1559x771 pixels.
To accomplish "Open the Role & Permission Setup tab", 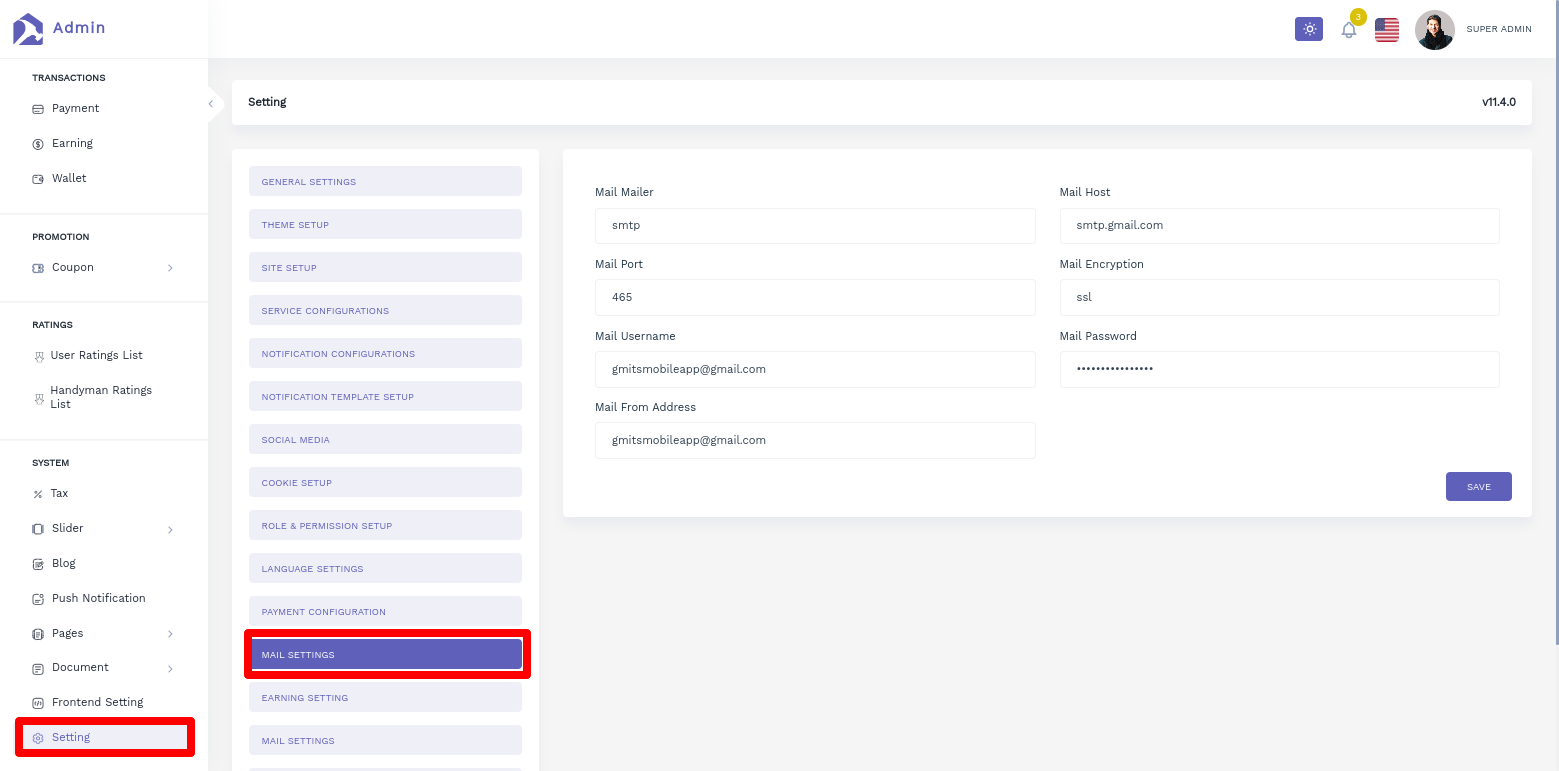I will coord(385,525).
